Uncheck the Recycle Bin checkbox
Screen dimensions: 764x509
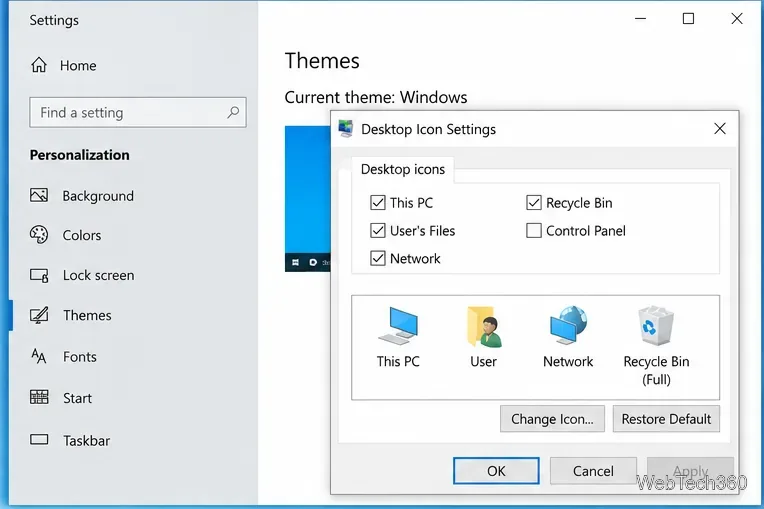pos(534,203)
